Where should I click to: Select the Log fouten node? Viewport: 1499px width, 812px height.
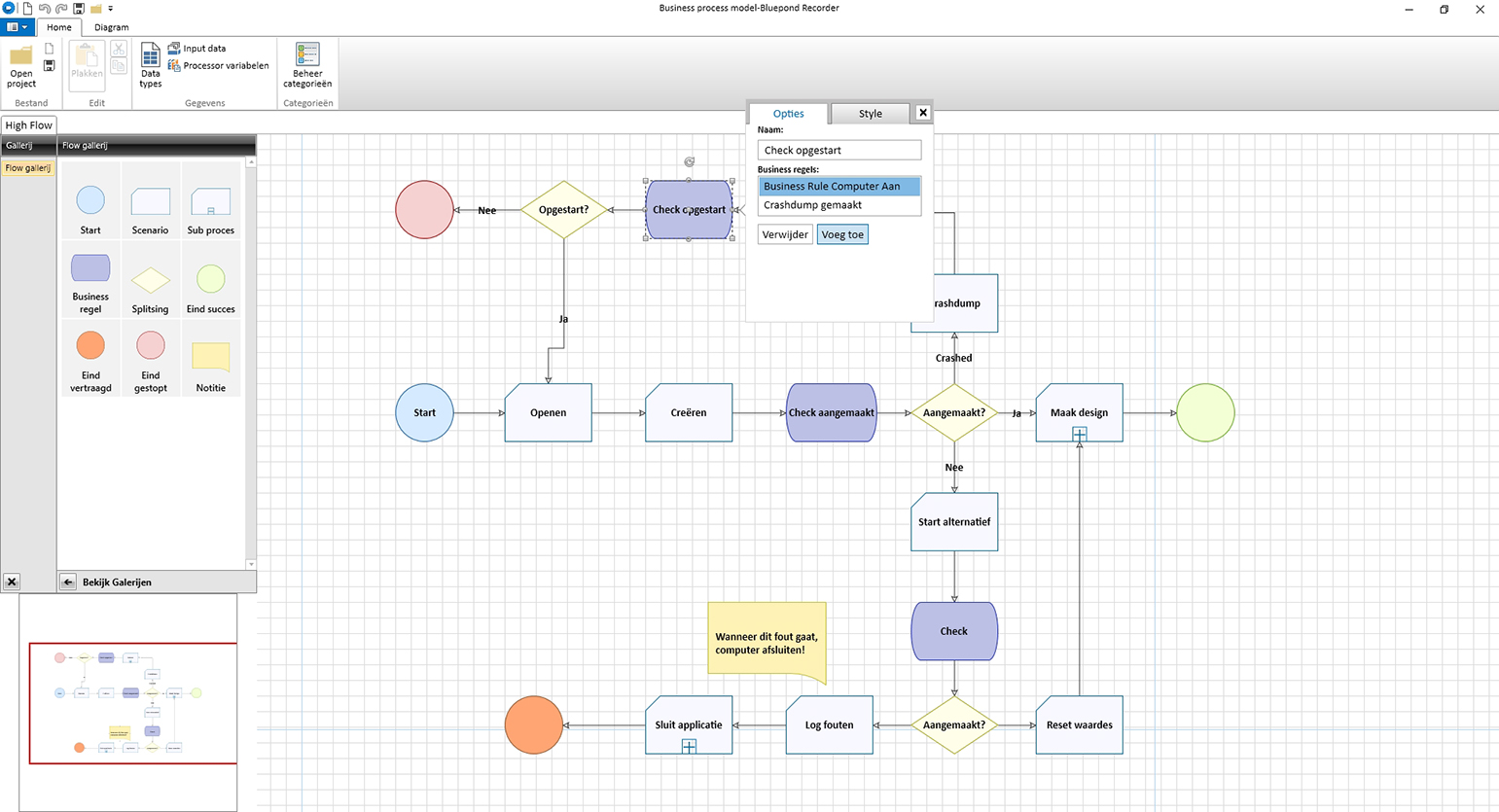(829, 724)
